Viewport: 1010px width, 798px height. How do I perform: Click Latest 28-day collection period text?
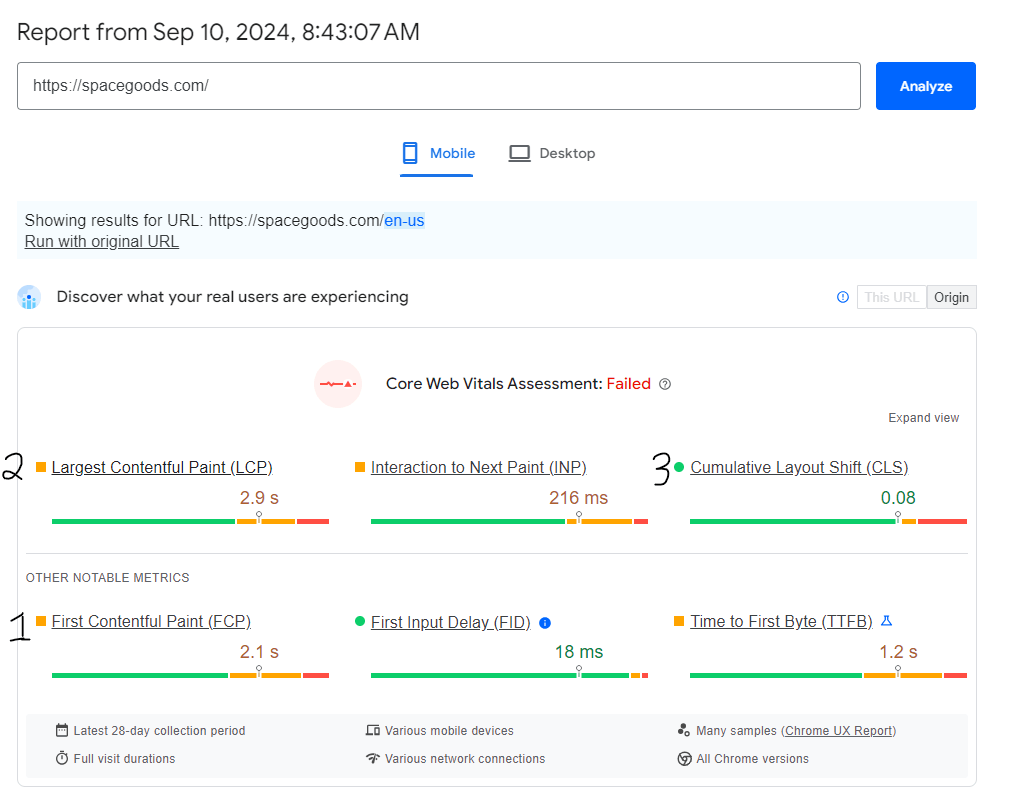(x=159, y=730)
